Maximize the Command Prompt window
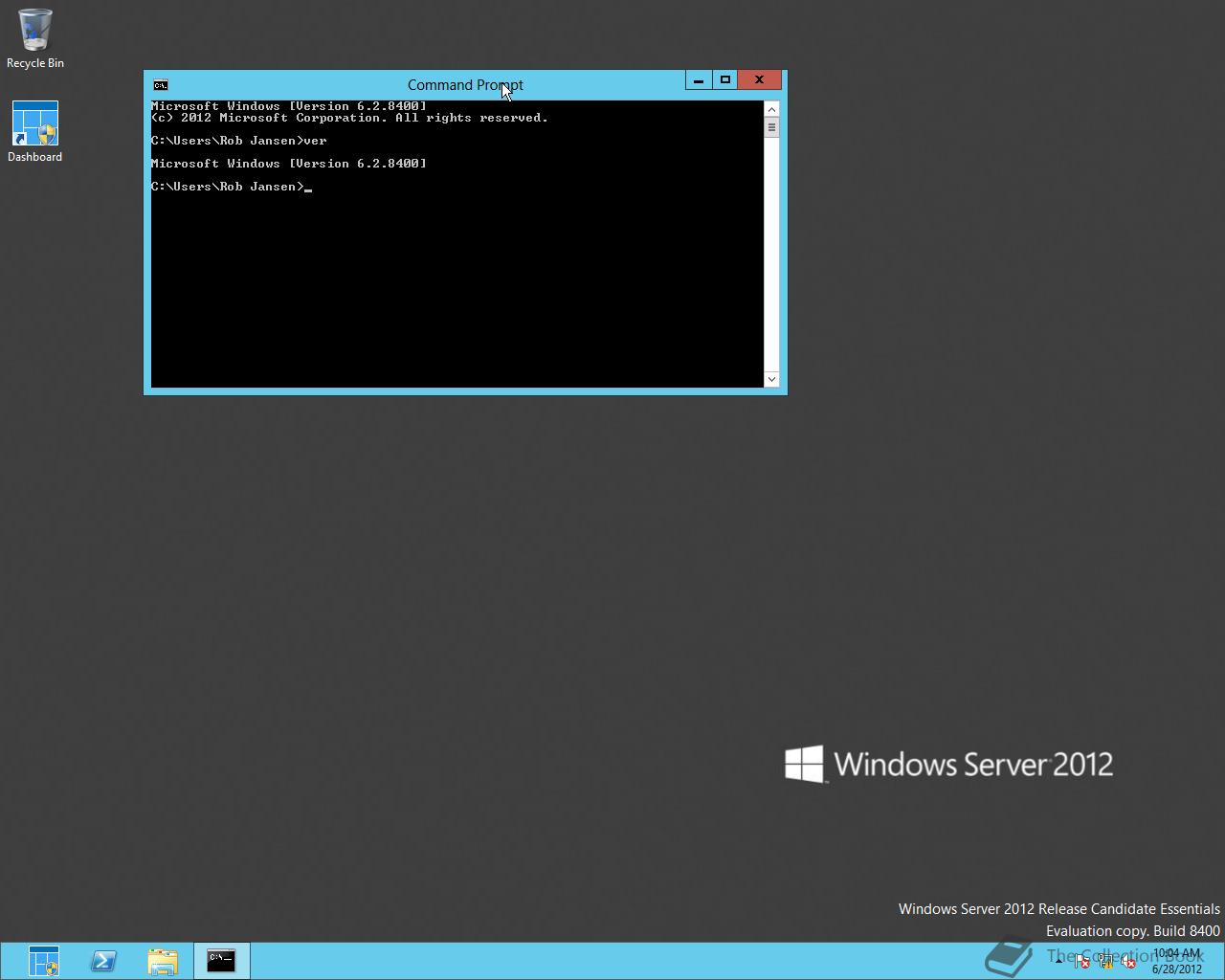 point(725,80)
